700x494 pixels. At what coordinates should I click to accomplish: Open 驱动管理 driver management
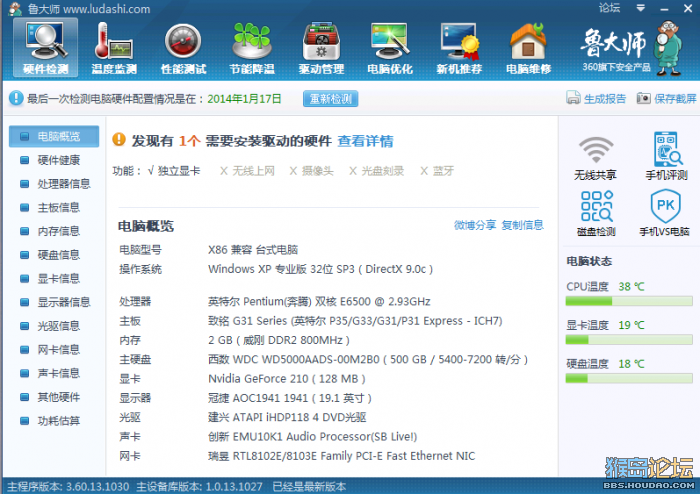[x=321, y=48]
